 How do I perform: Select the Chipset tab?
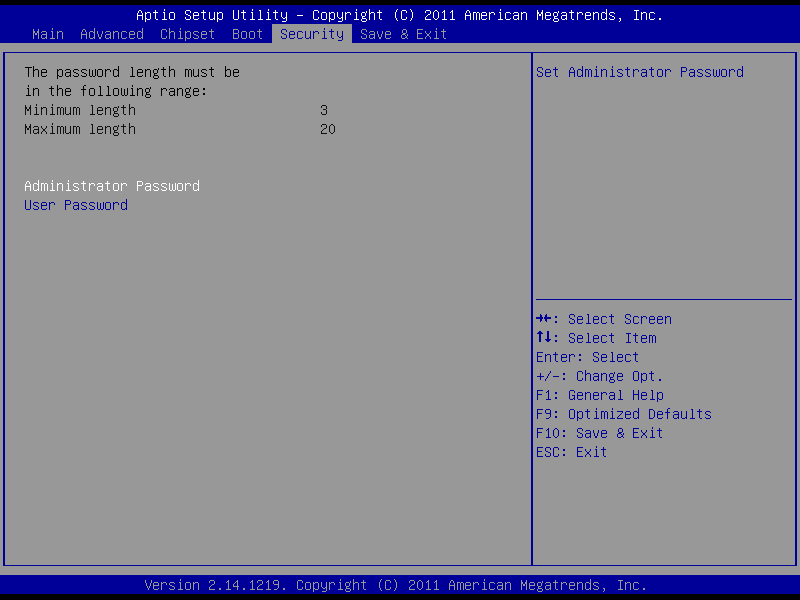coord(188,34)
